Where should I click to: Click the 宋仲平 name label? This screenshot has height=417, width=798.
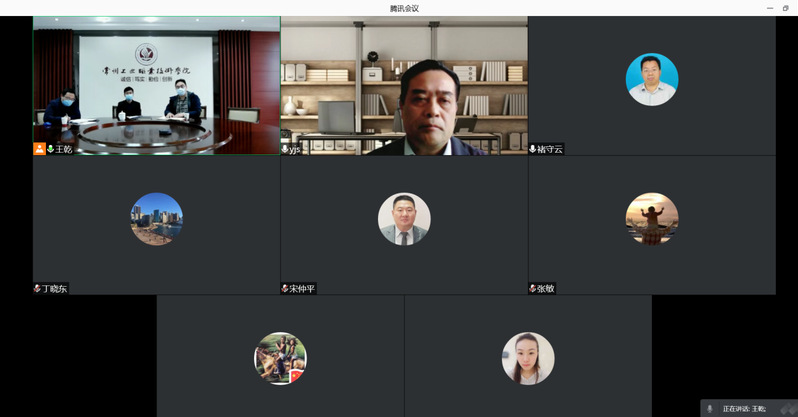point(302,289)
